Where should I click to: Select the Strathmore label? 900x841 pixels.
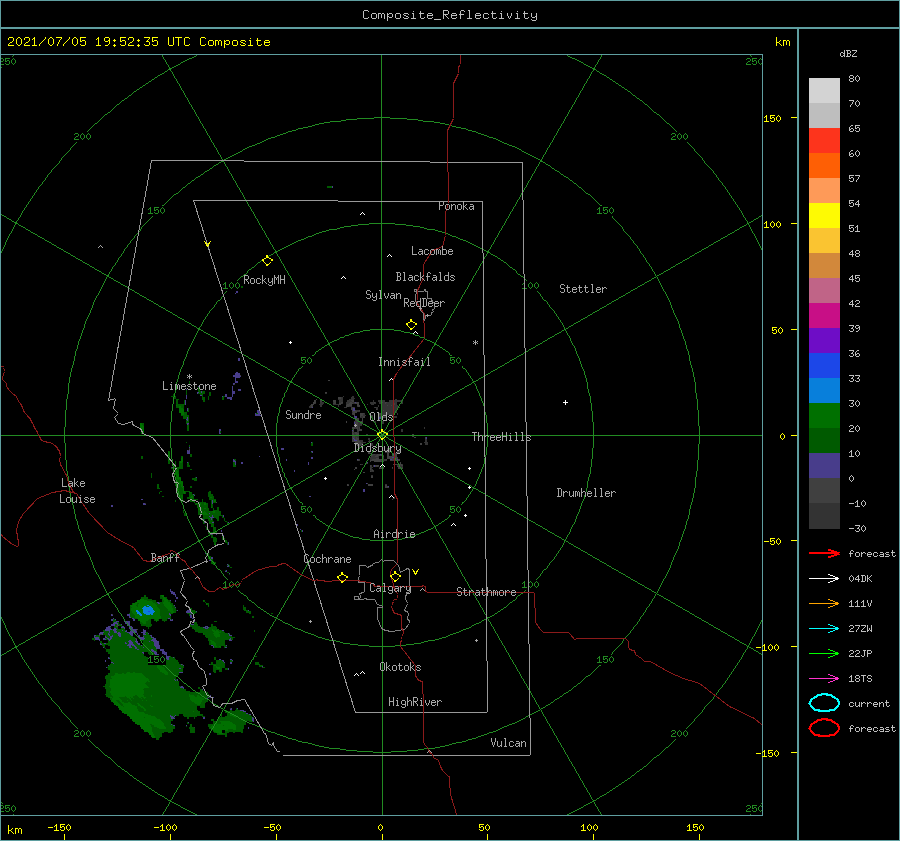[x=486, y=592]
